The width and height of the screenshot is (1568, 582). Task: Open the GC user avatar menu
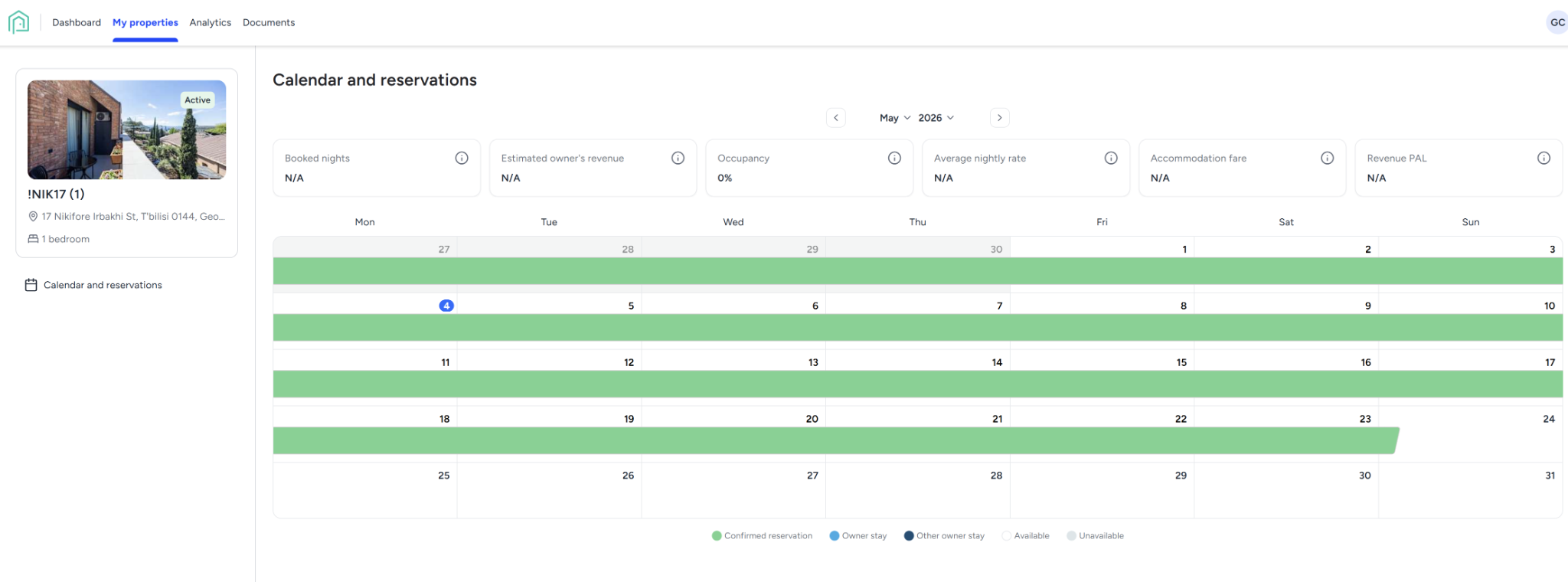point(1557,22)
